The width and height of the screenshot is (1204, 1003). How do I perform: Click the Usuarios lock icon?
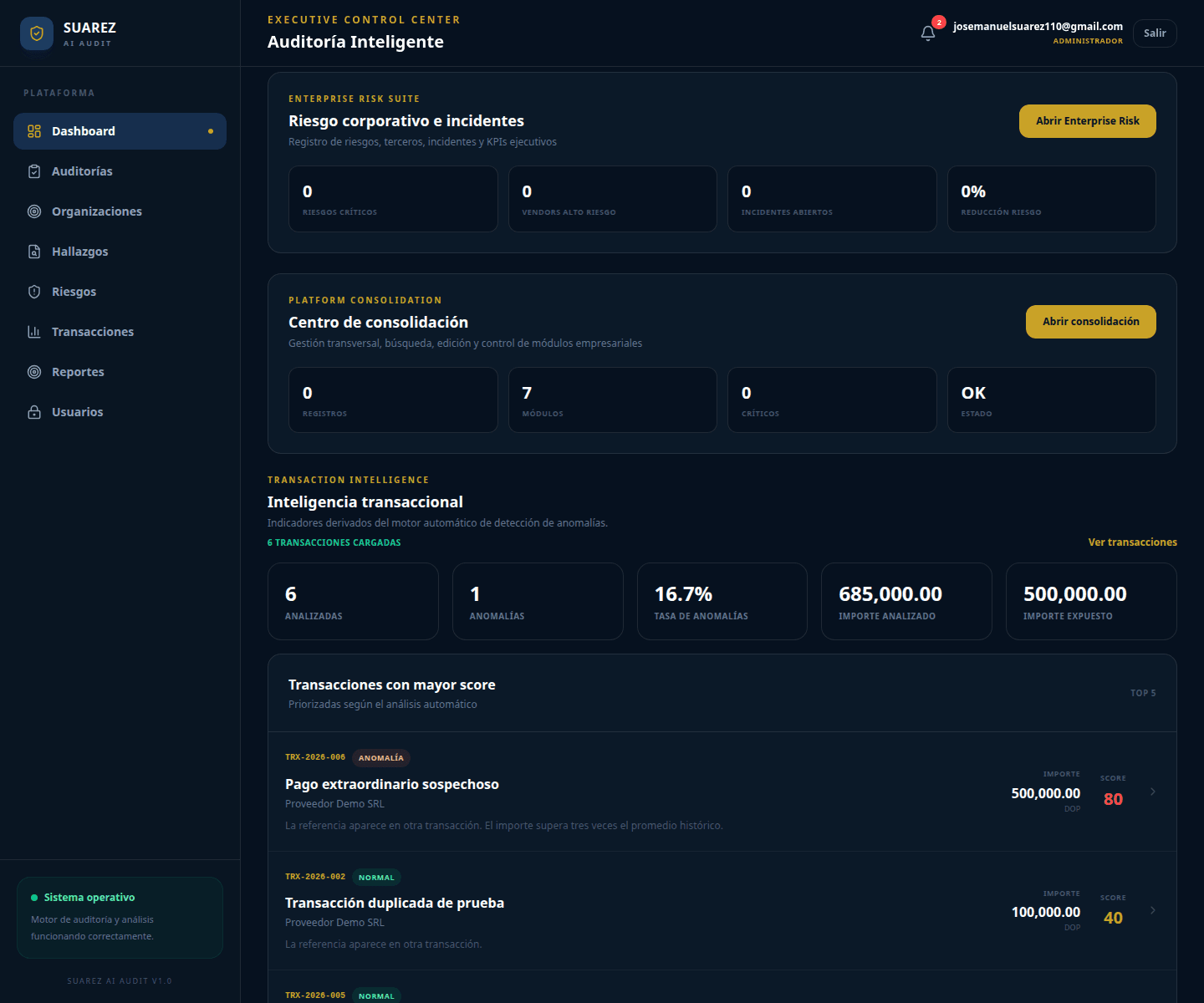[34, 412]
